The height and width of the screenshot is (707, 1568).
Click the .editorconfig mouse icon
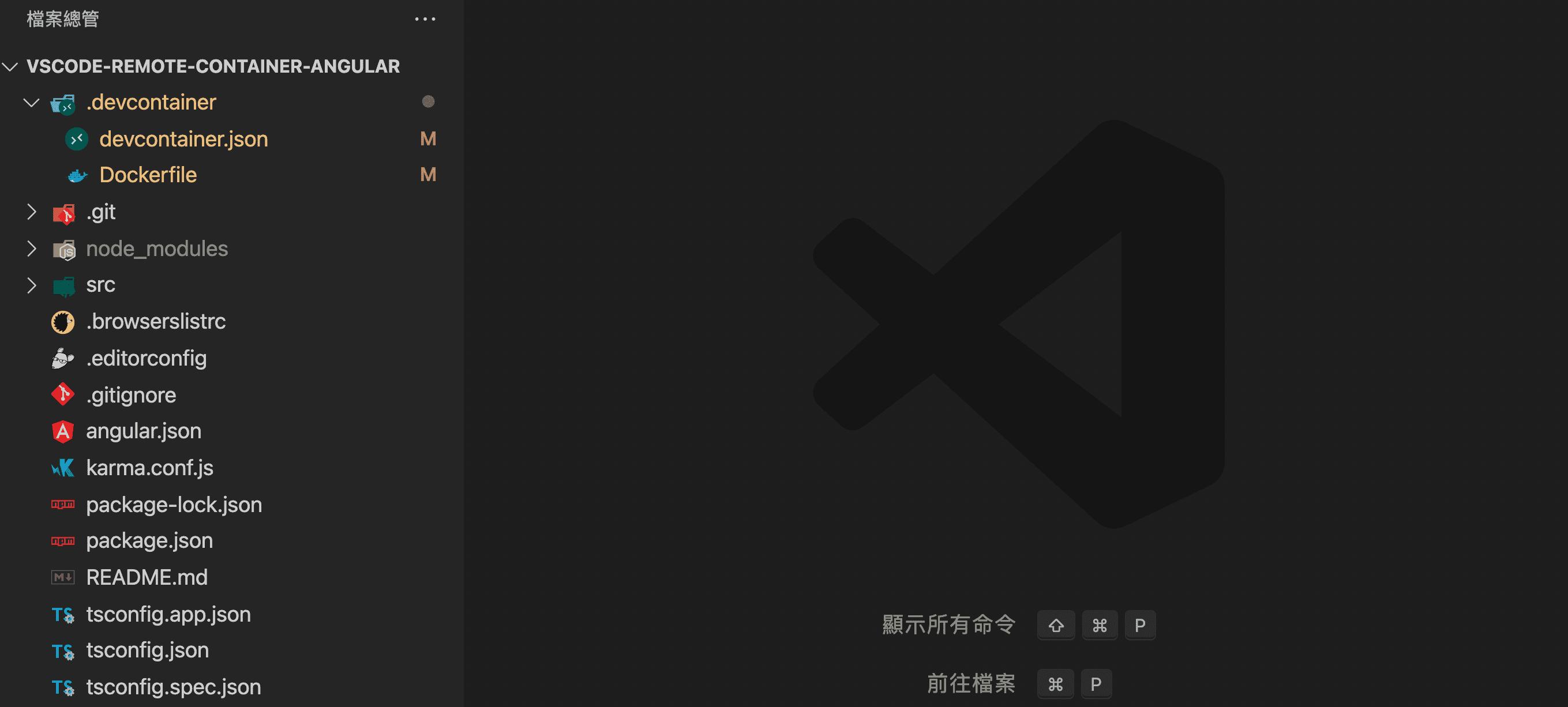[x=63, y=358]
